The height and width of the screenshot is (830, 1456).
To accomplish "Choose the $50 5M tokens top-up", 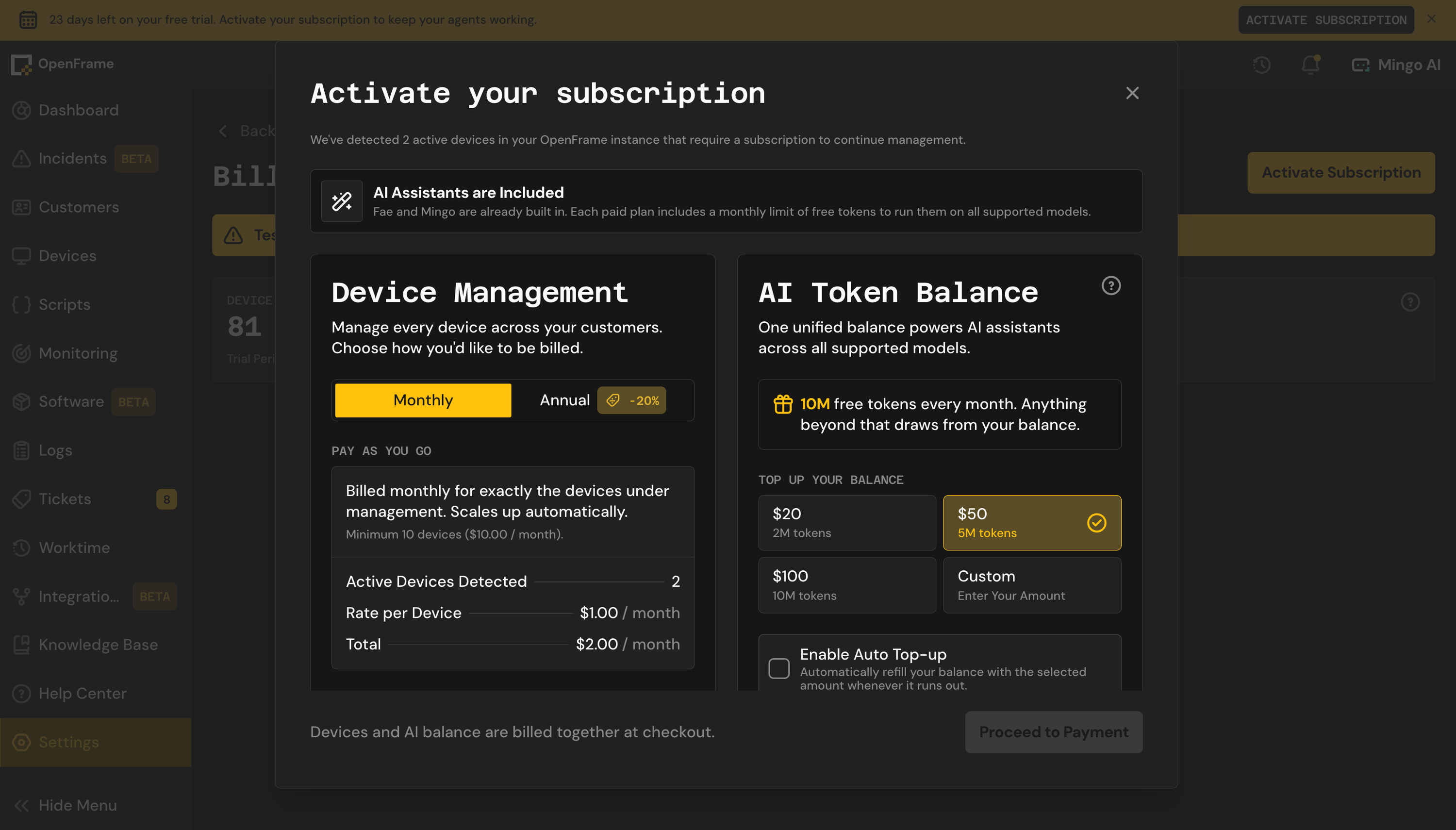I will point(1032,523).
